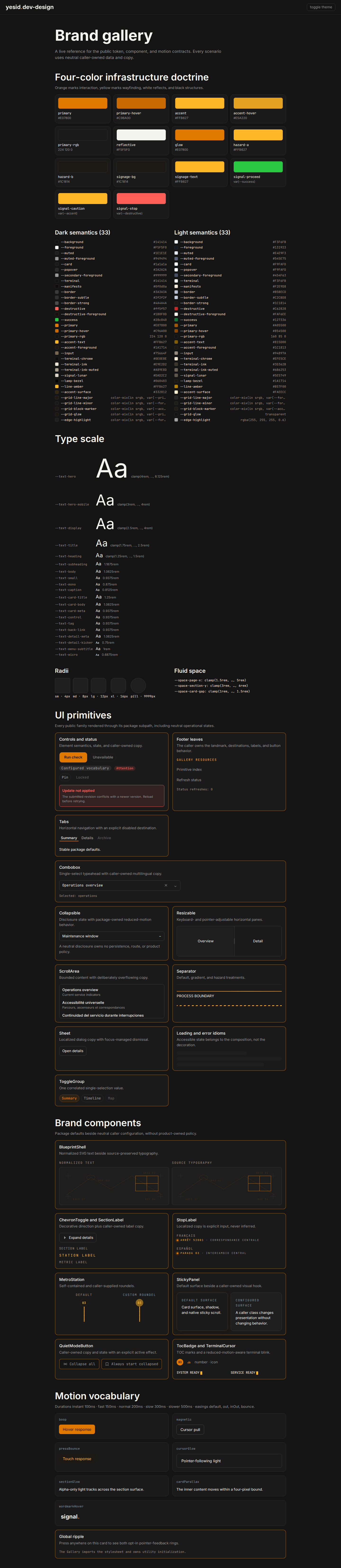The width and height of the screenshot is (341, 1568).
Task: Click the Operations overview ScrollArea entry
Action: (x=80, y=990)
